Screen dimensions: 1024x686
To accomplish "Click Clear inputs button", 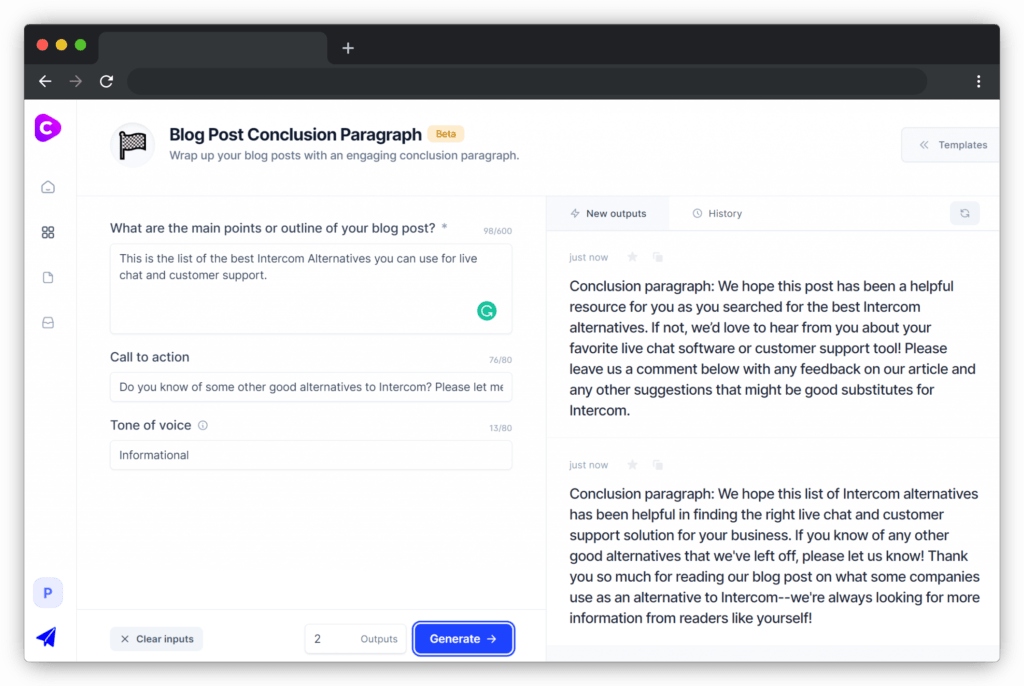I will point(157,639).
